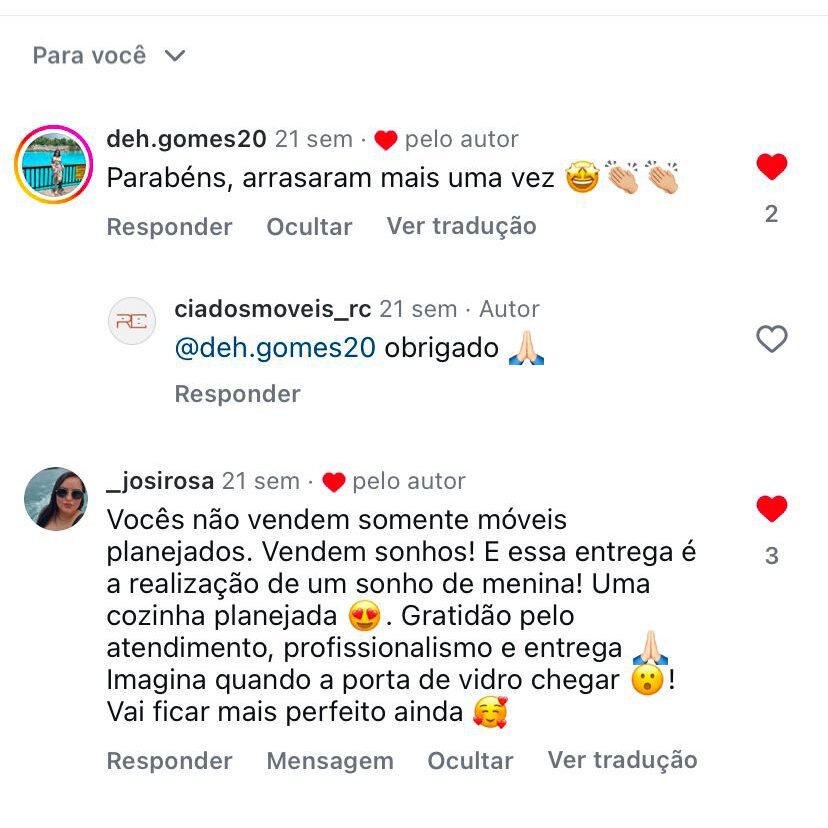The image size is (828, 828).
Task: Reply to ciadosmoveis_rc's comment
Action: click(x=238, y=394)
